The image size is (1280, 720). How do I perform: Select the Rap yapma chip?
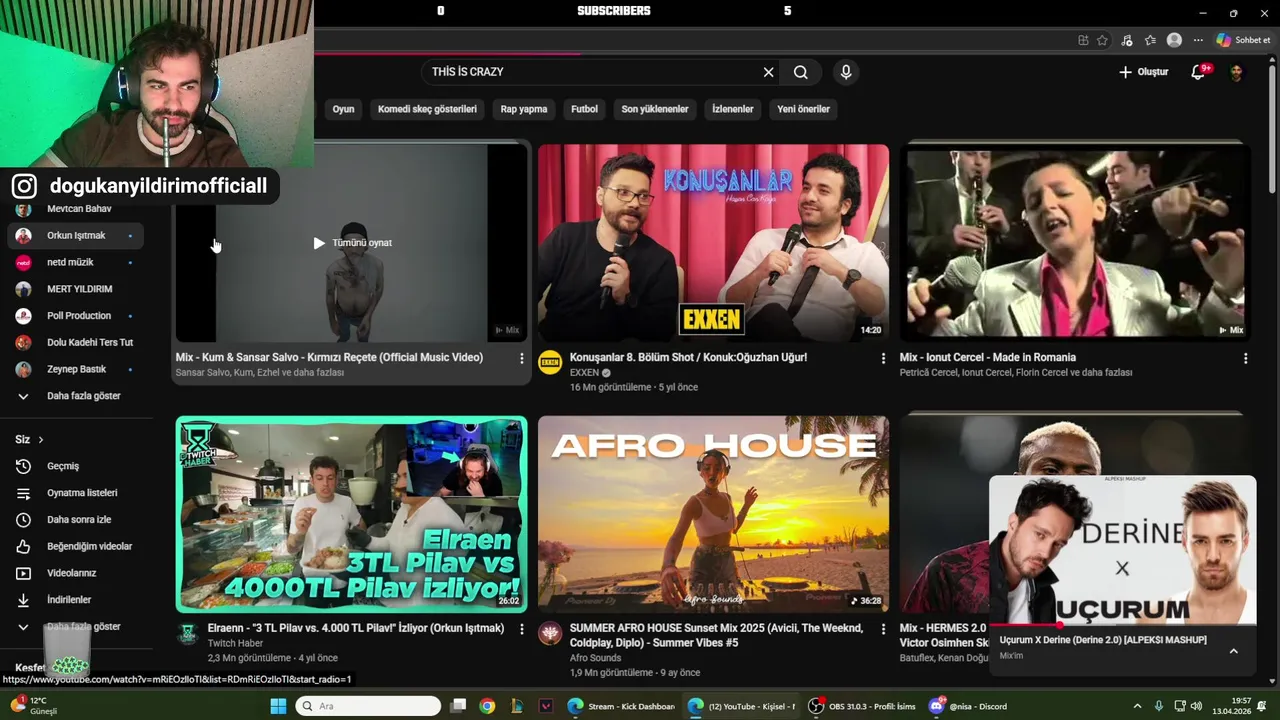pyautogui.click(x=524, y=109)
